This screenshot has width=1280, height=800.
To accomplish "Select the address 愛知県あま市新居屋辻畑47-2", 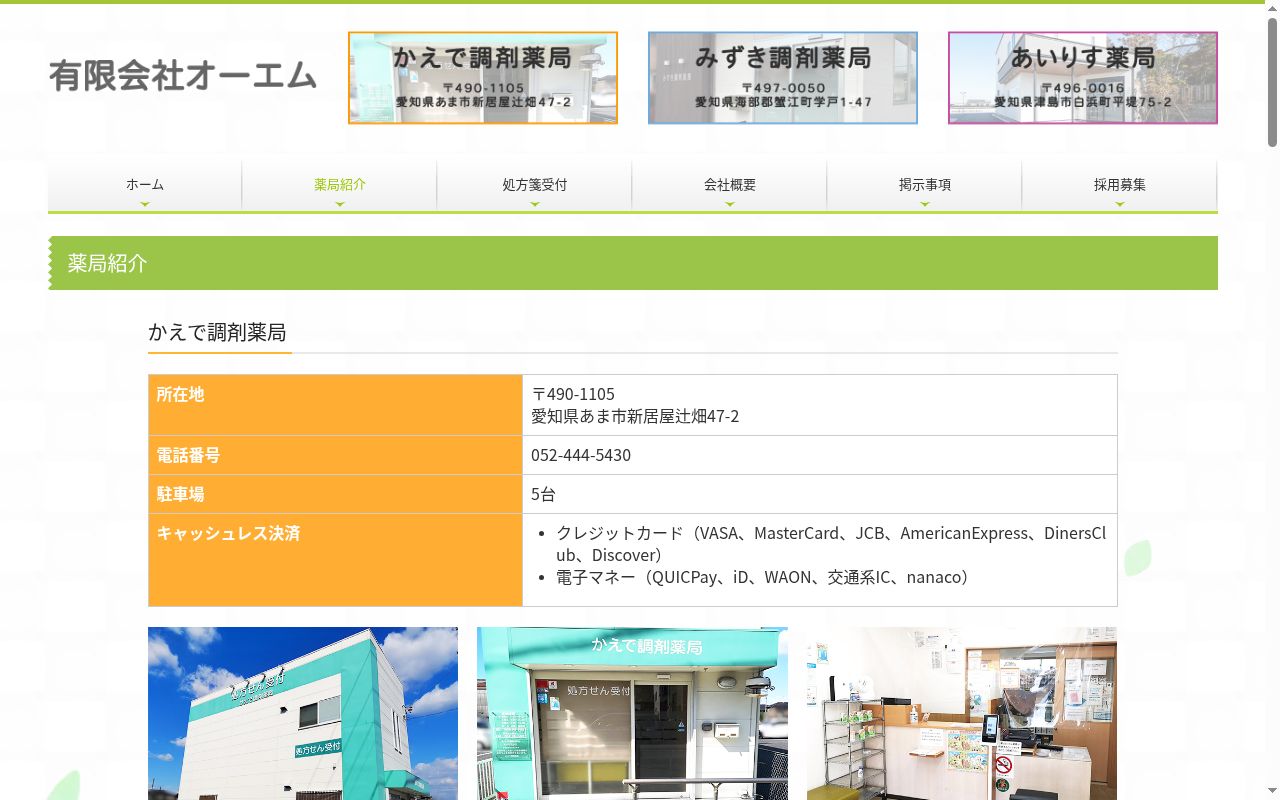I will coord(635,416).
